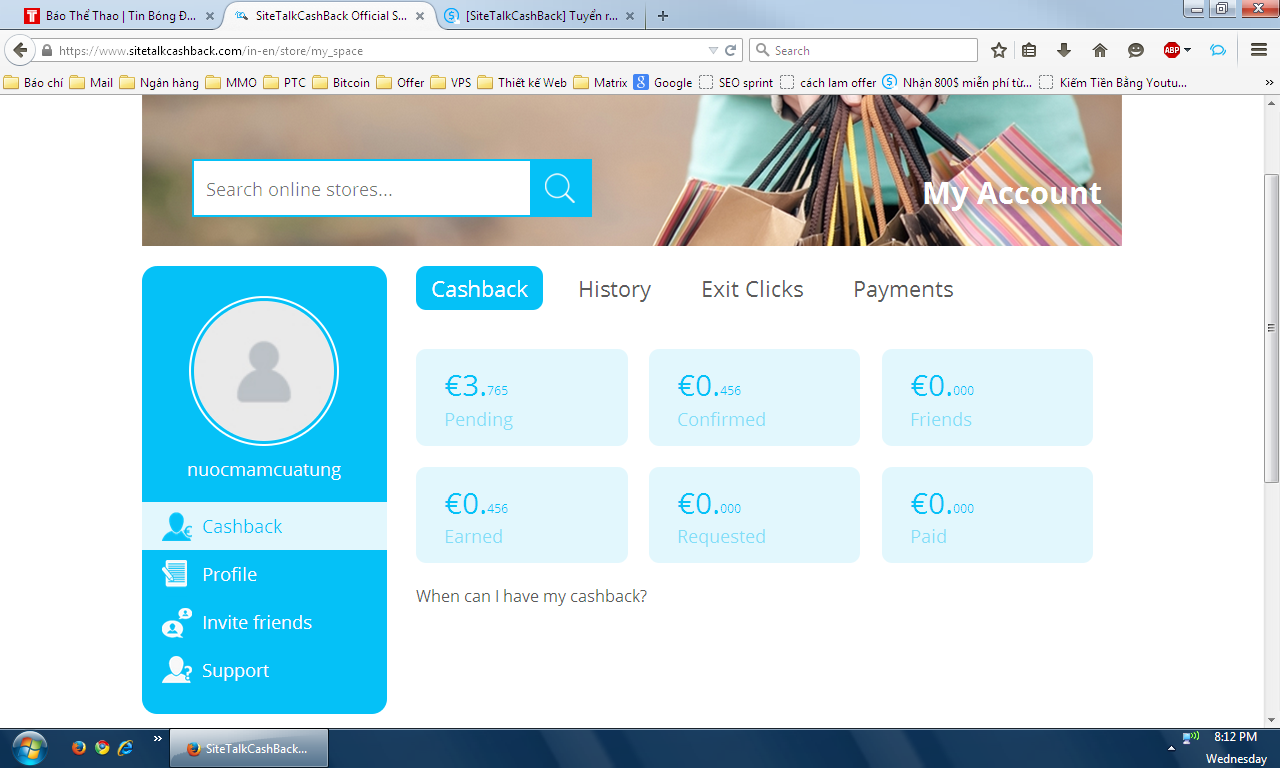Show hidden system tray icons arrow
The height and width of the screenshot is (768, 1280).
1171,748
